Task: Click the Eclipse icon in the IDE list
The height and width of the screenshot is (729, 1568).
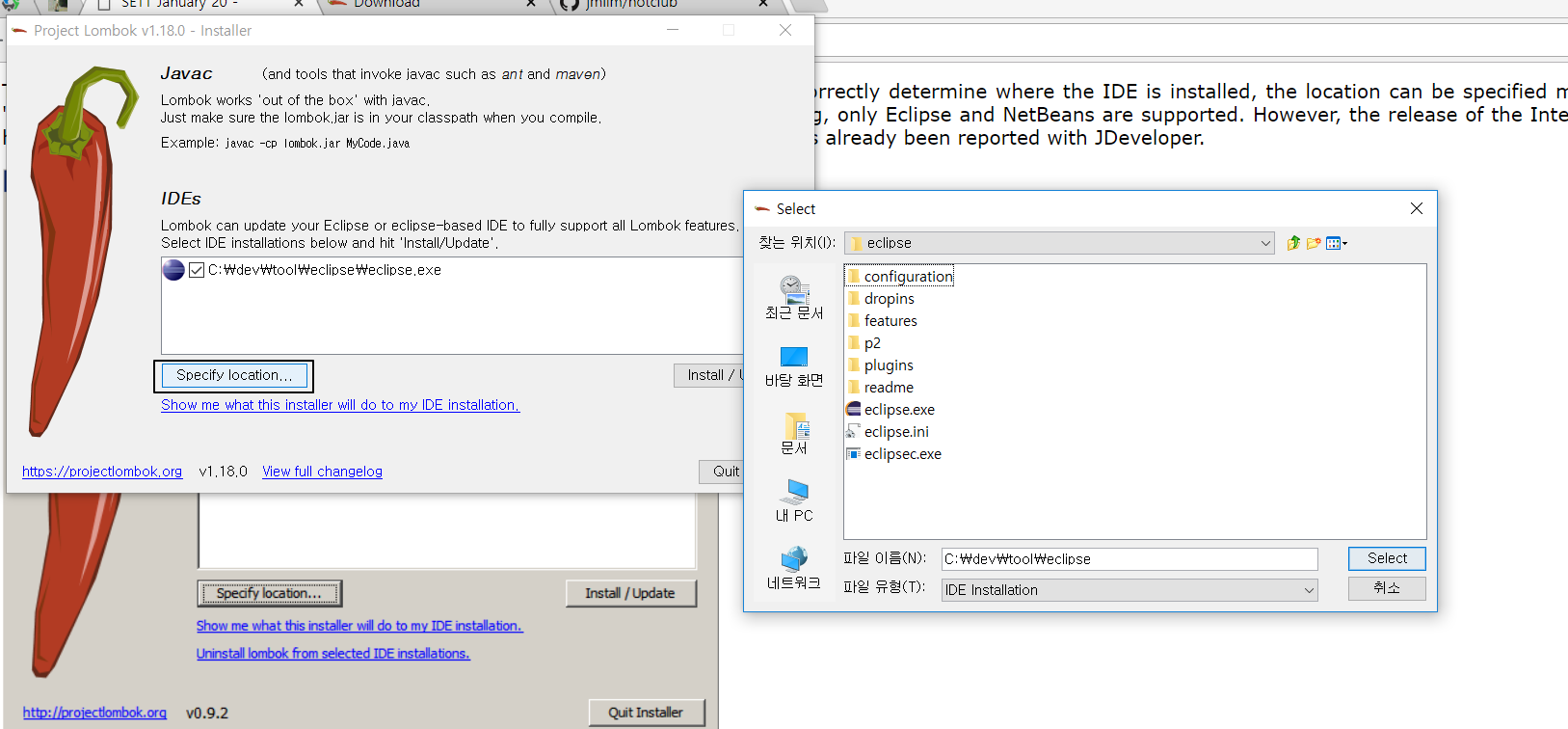Action: pos(173,270)
